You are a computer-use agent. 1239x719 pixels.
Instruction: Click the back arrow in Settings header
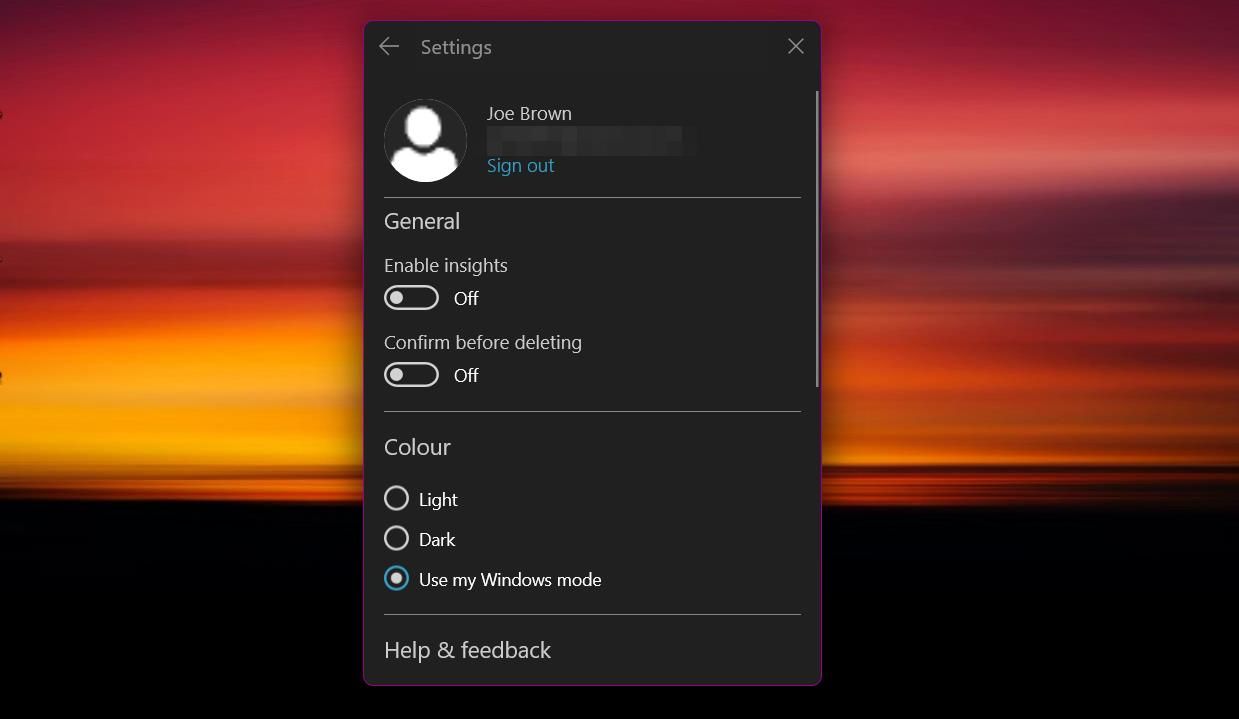[x=388, y=46]
